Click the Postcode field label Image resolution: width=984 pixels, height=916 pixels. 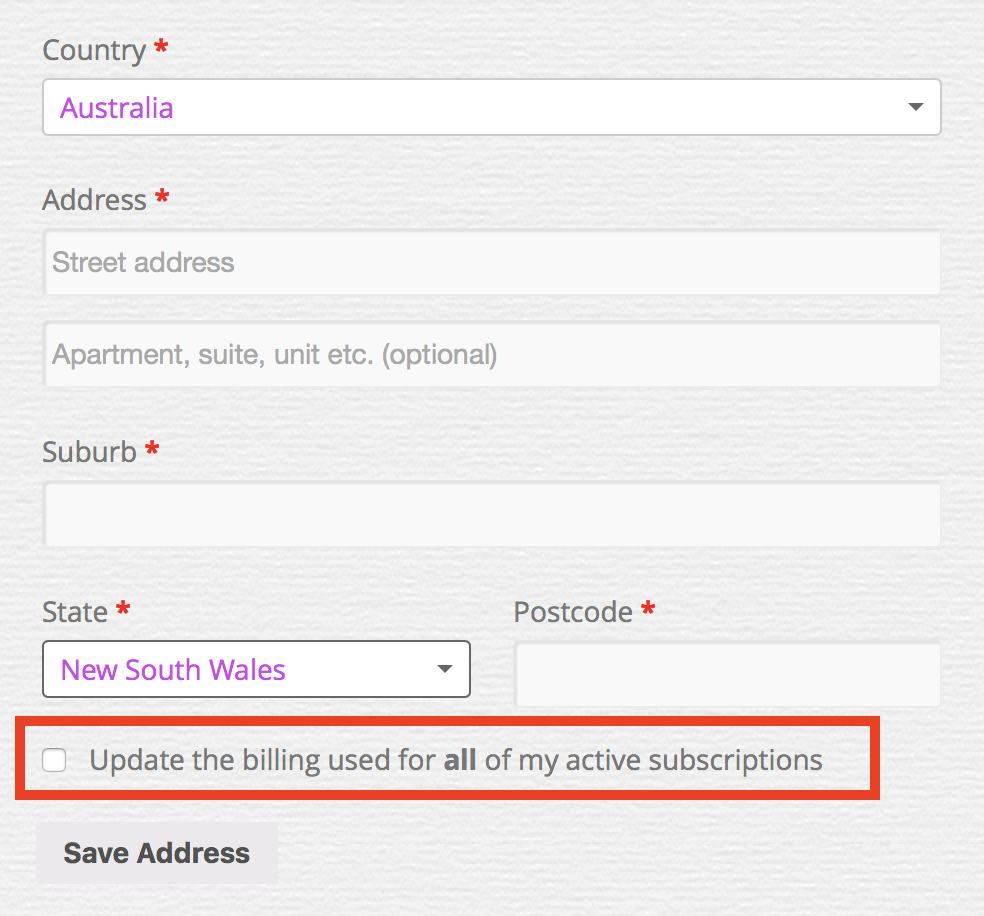point(573,612)
